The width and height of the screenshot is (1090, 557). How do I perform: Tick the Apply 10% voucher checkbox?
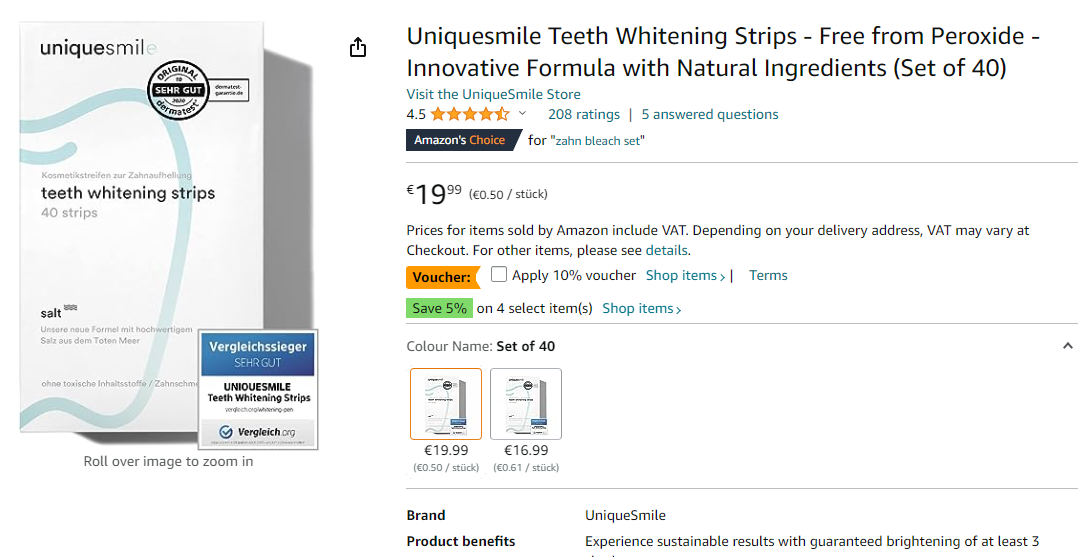point(499,275)
